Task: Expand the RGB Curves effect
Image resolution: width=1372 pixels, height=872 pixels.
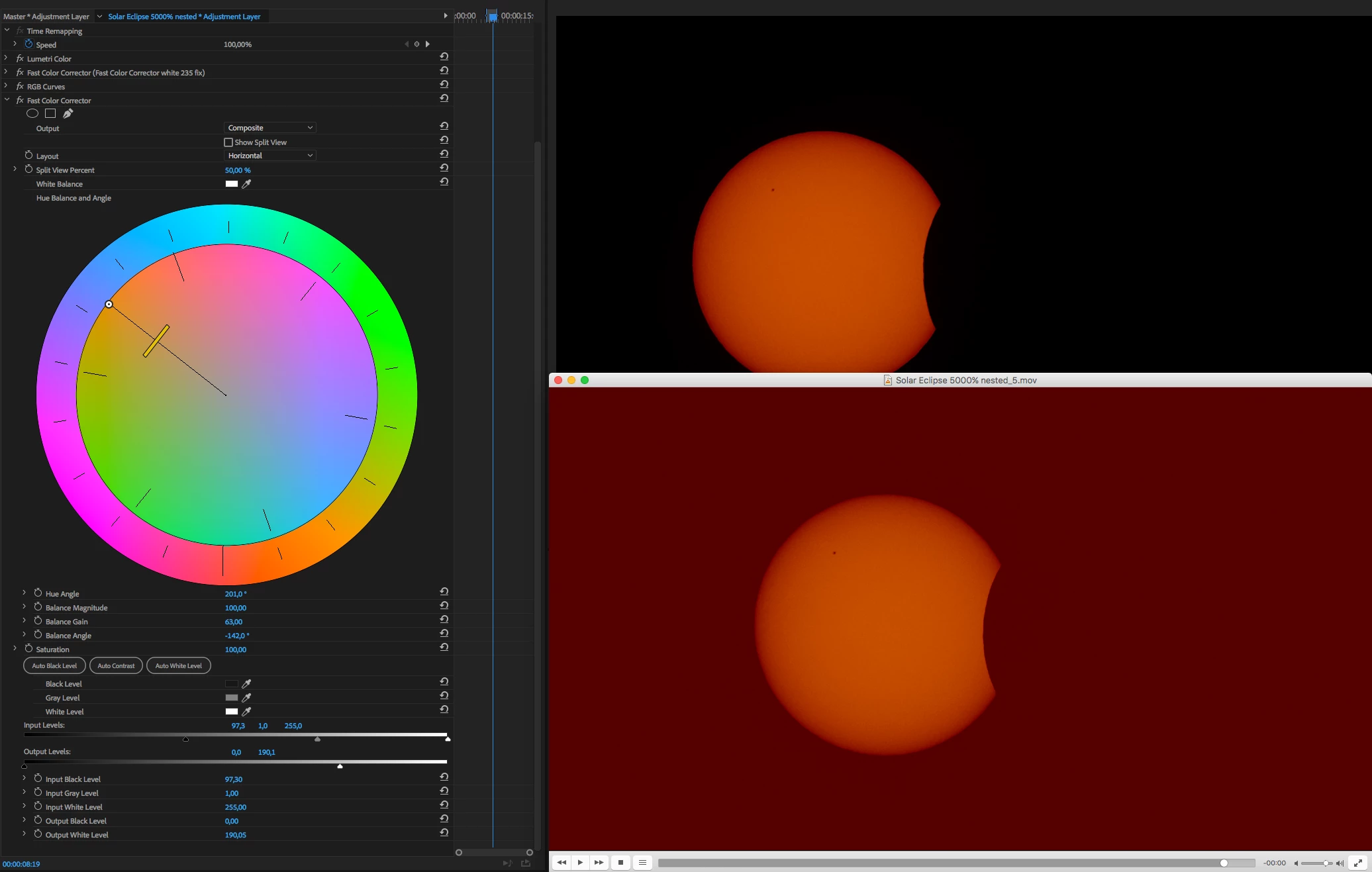Action: click(6, 86)
